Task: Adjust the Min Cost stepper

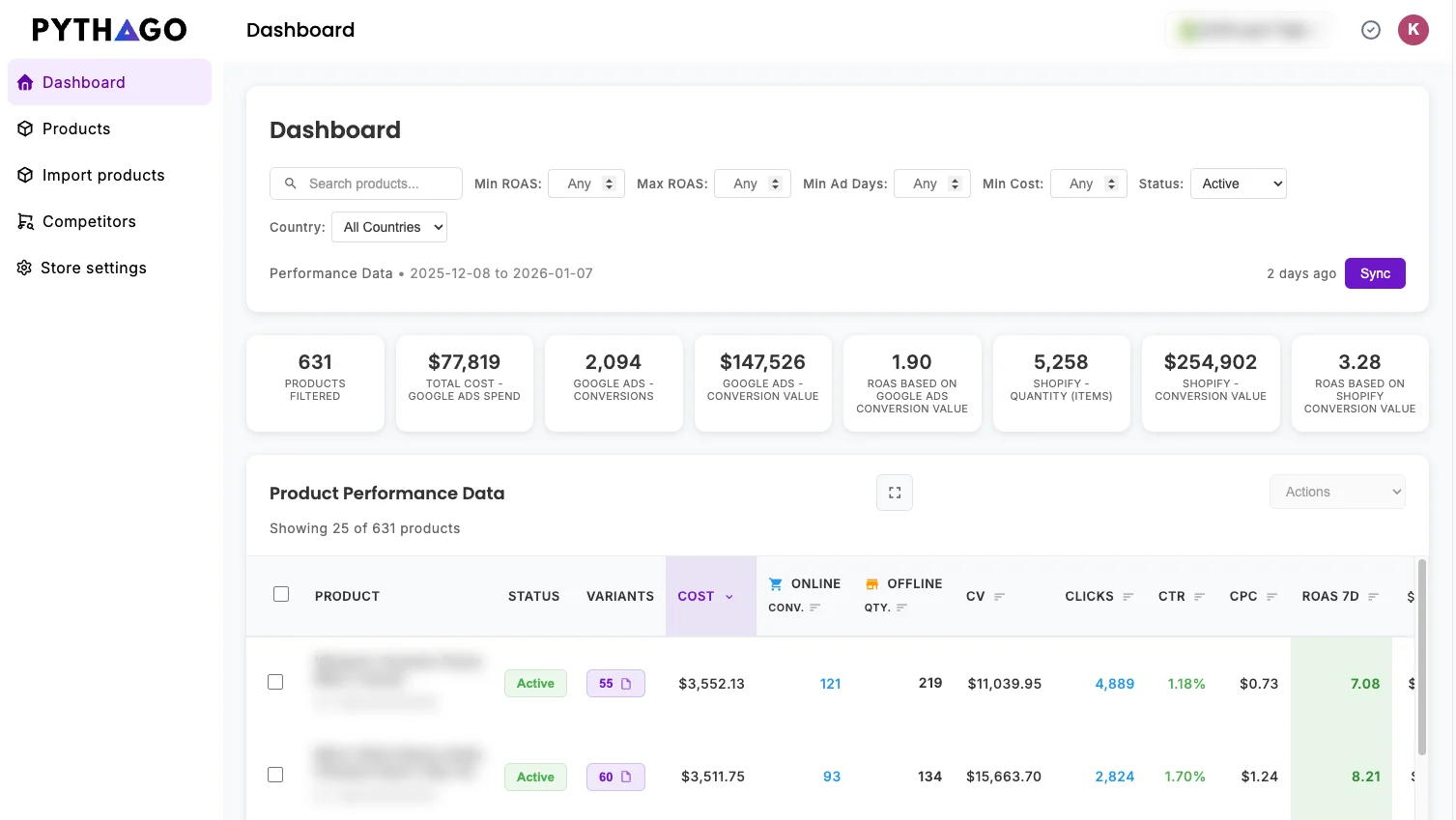Action: pyautogui.click(x=1111, y=184)
